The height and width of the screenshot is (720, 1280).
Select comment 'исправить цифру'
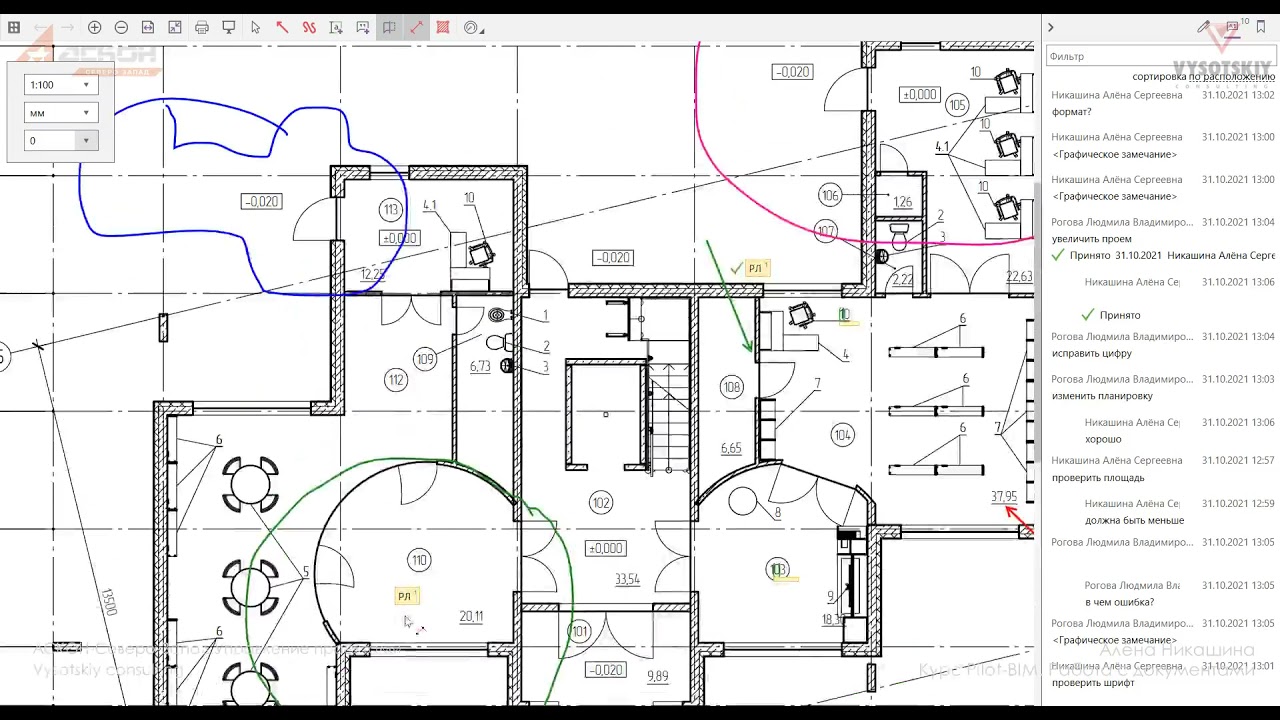coord(1092,353)
